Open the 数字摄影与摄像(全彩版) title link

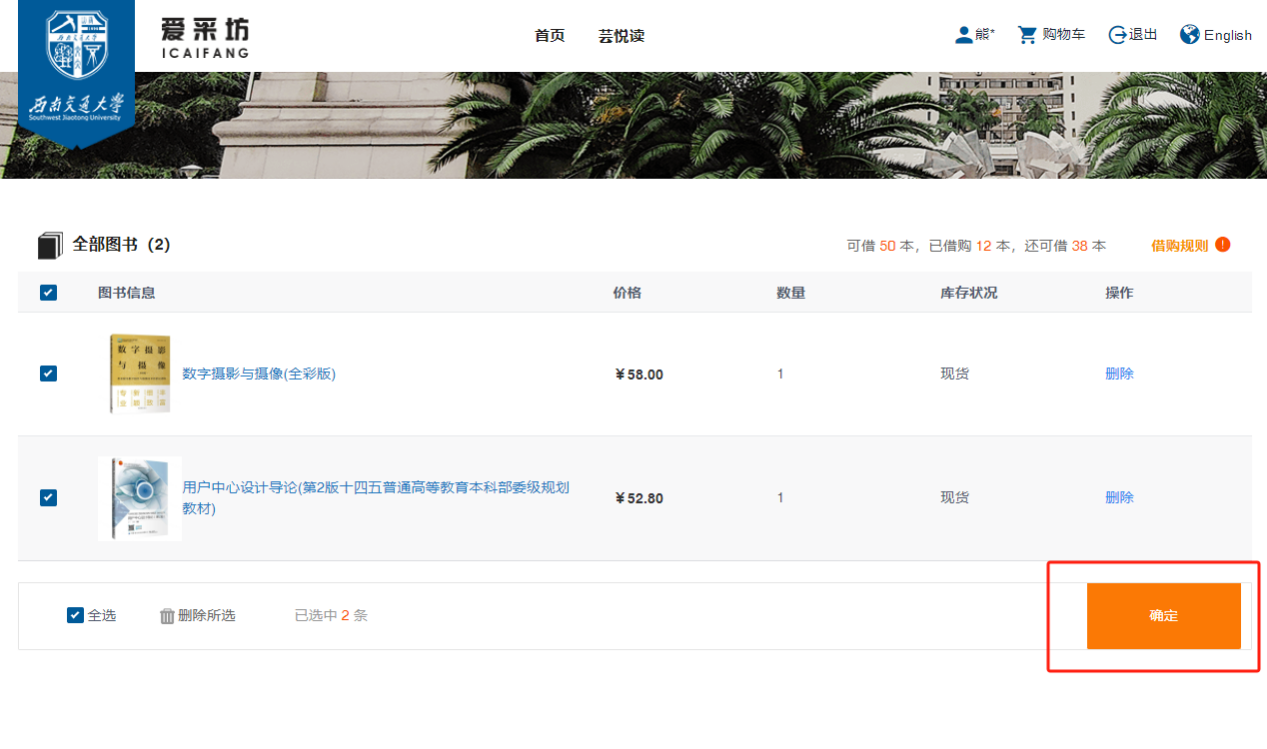259,374
